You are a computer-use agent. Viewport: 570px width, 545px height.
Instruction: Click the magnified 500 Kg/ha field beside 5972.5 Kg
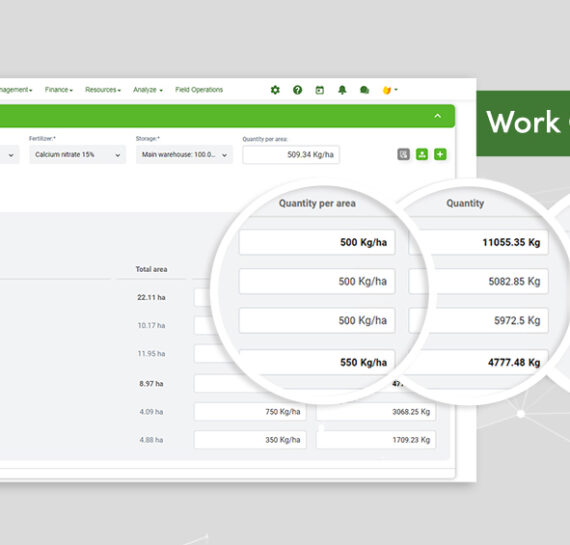click(x=317, y=320)
